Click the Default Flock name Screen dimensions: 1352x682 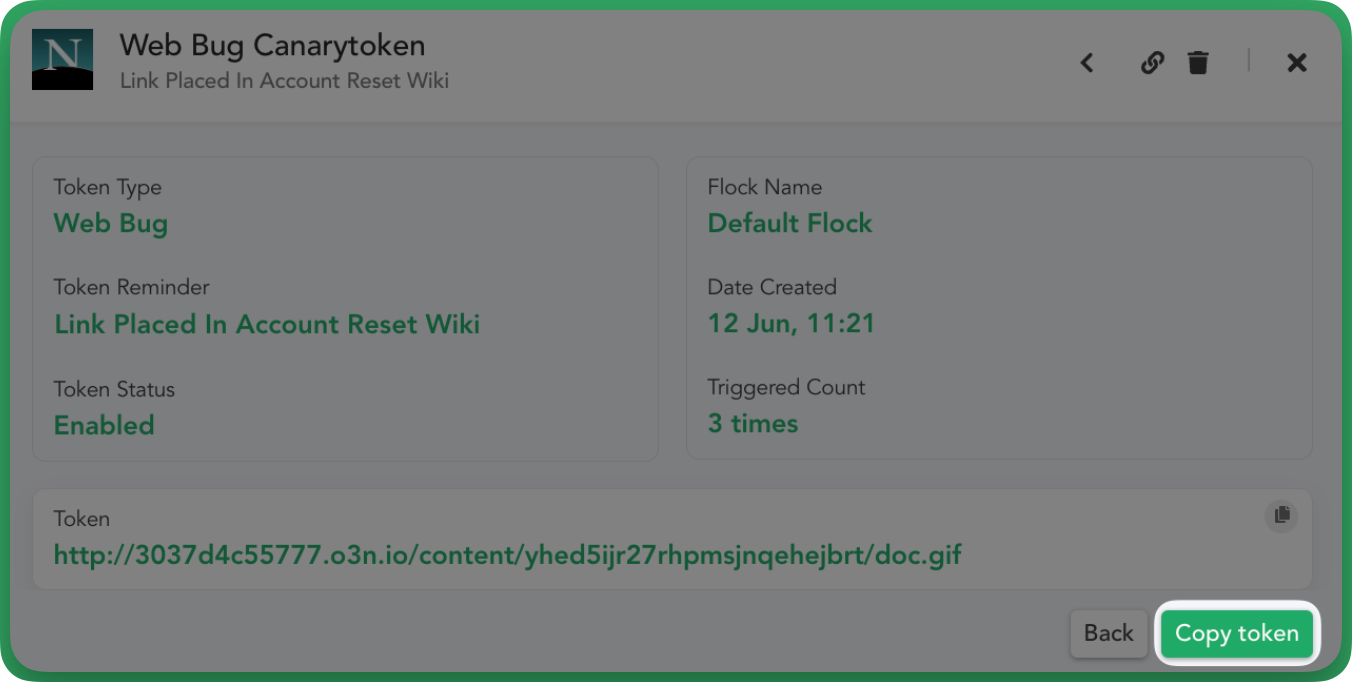(790, 223)
